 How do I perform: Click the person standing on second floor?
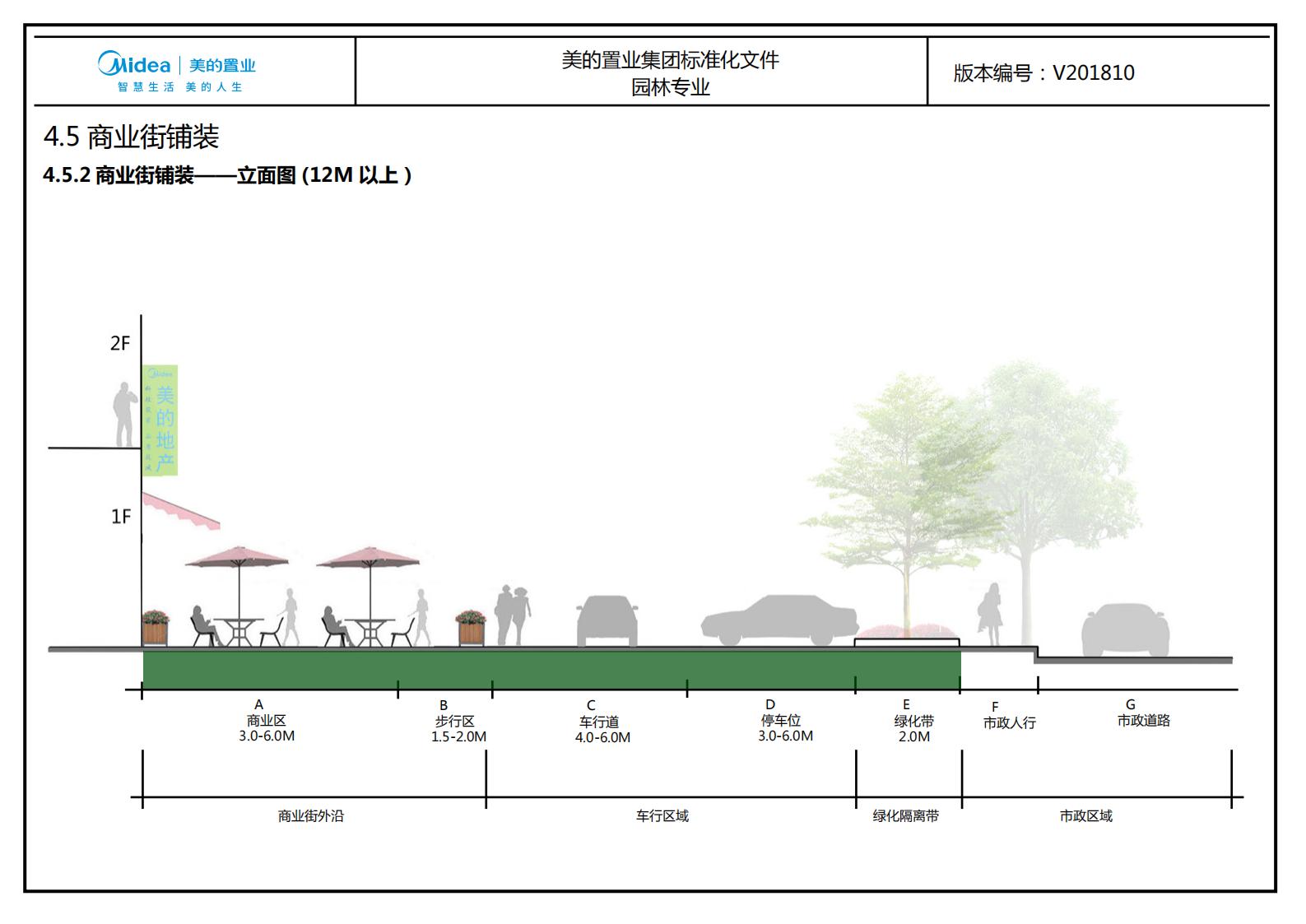click(125, 415)
